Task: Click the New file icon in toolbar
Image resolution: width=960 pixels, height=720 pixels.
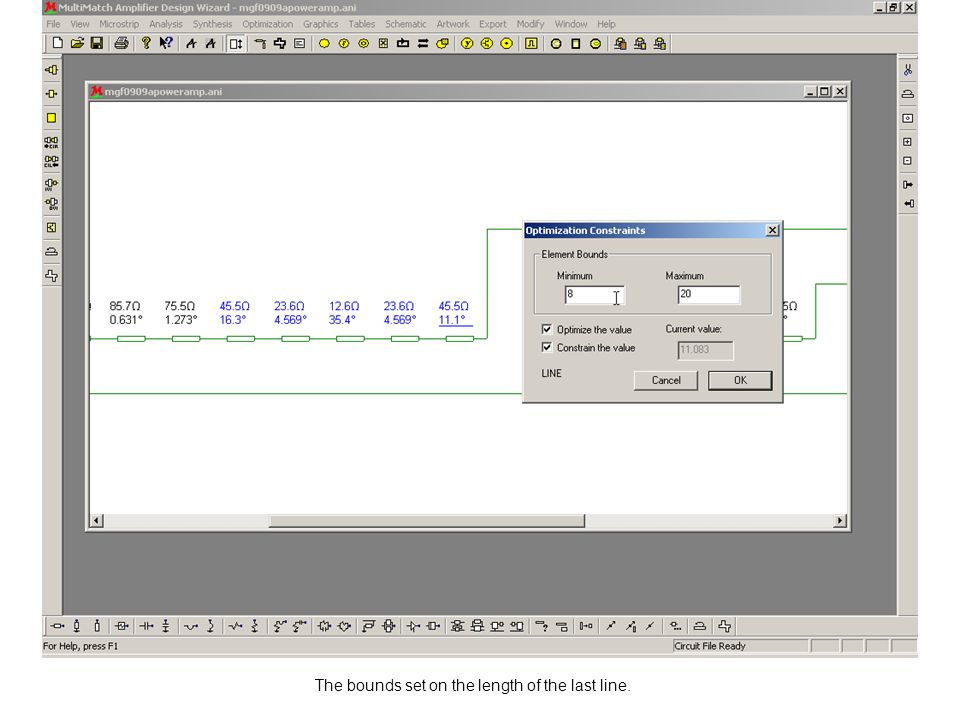Action: click(x=58, y=43)
